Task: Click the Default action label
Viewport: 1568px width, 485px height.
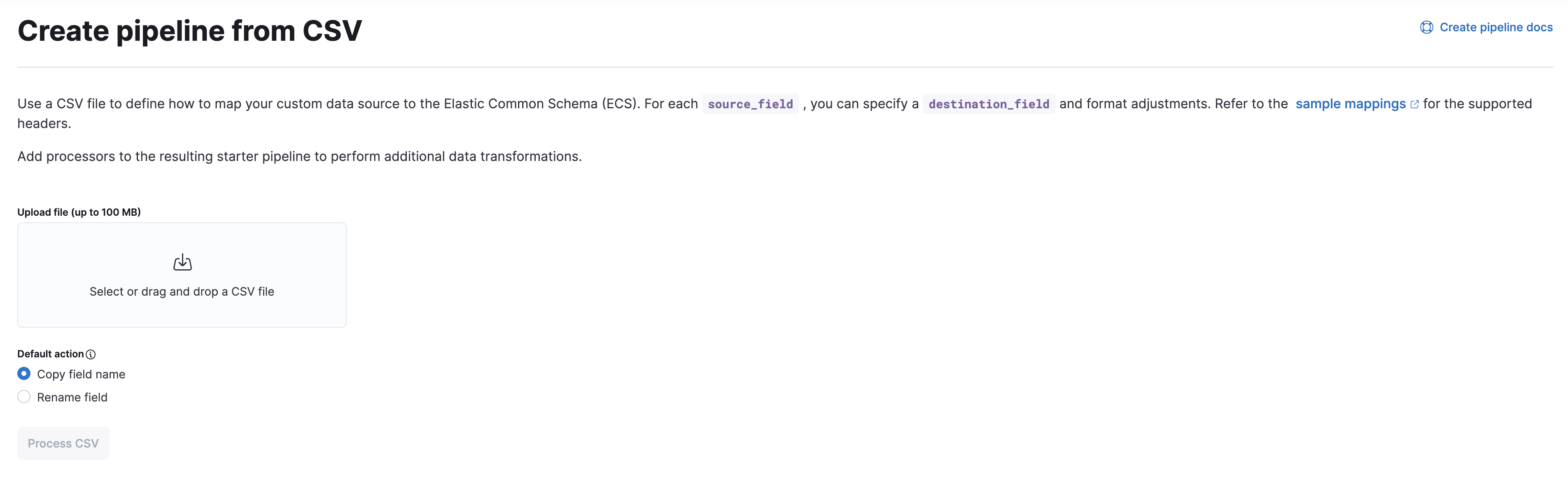Action: [49, 354]
